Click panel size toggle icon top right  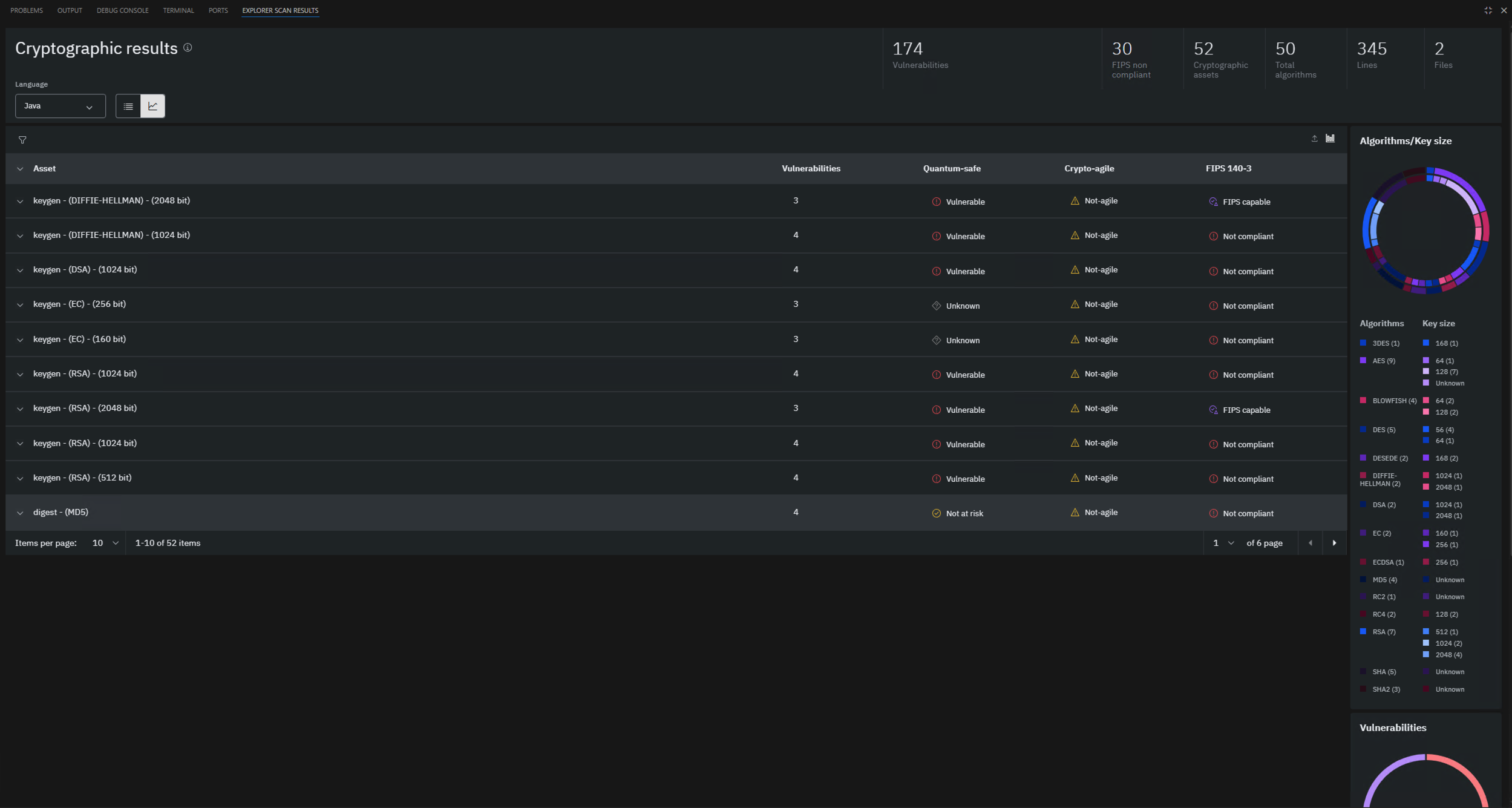click(x=1488, y=10)
